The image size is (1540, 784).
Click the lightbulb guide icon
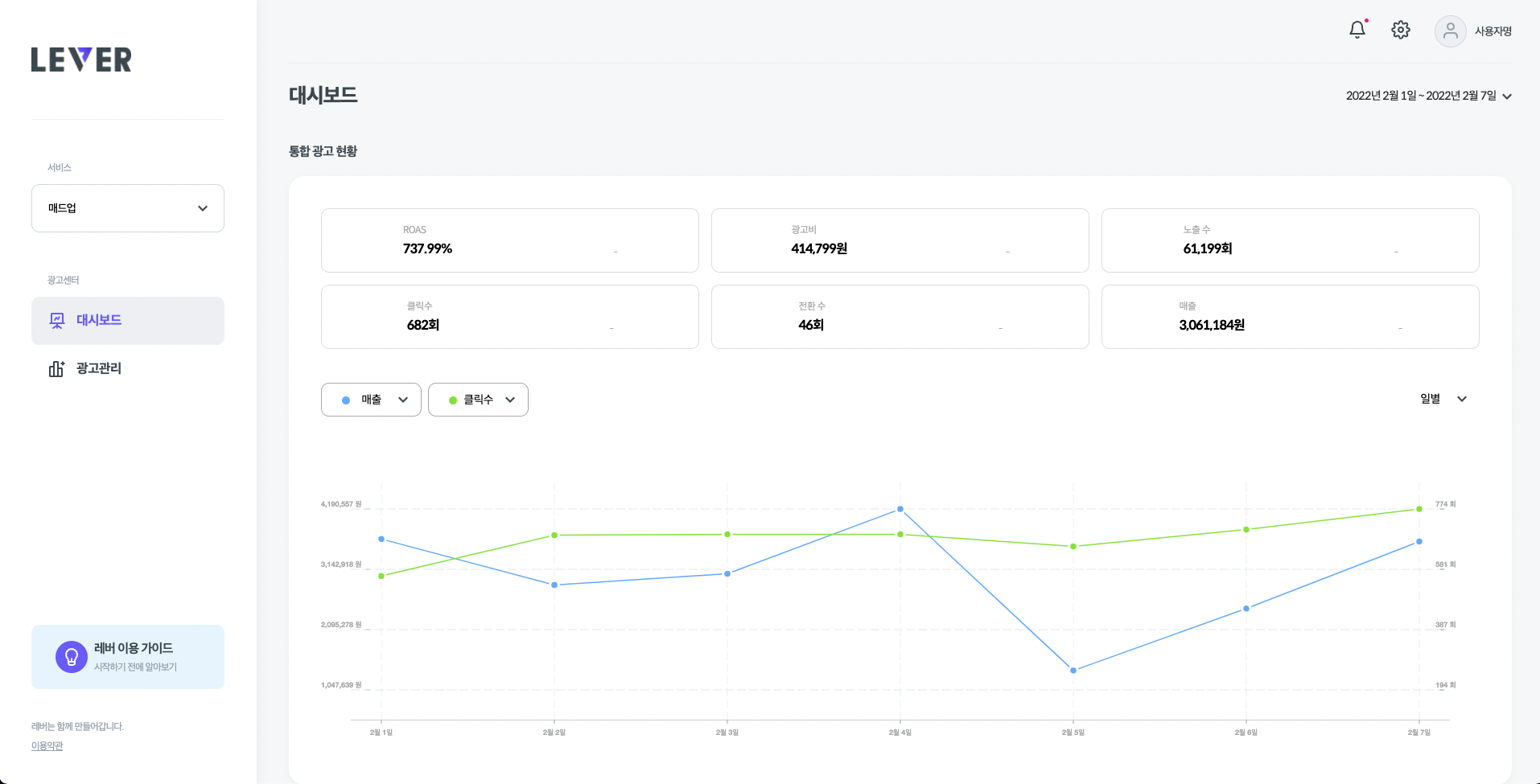[72, 657]
